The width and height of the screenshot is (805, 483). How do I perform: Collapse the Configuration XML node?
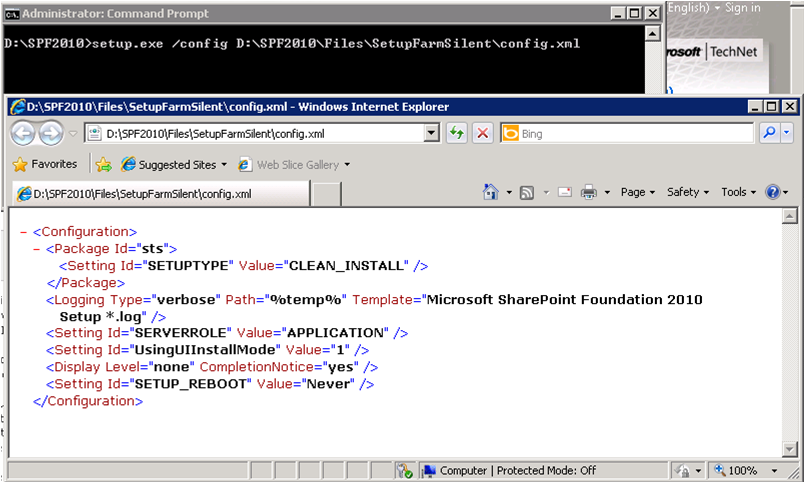tap(24, 232)
